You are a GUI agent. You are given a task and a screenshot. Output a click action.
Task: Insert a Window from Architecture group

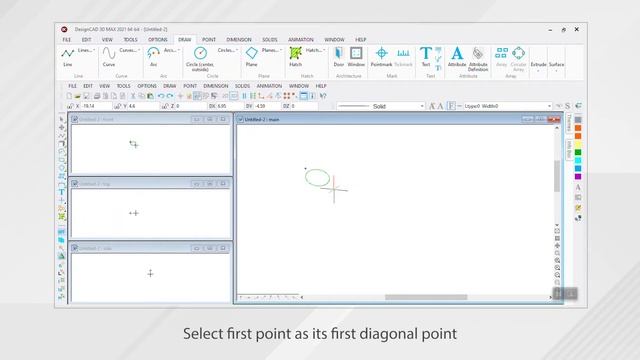coord(356,56)
